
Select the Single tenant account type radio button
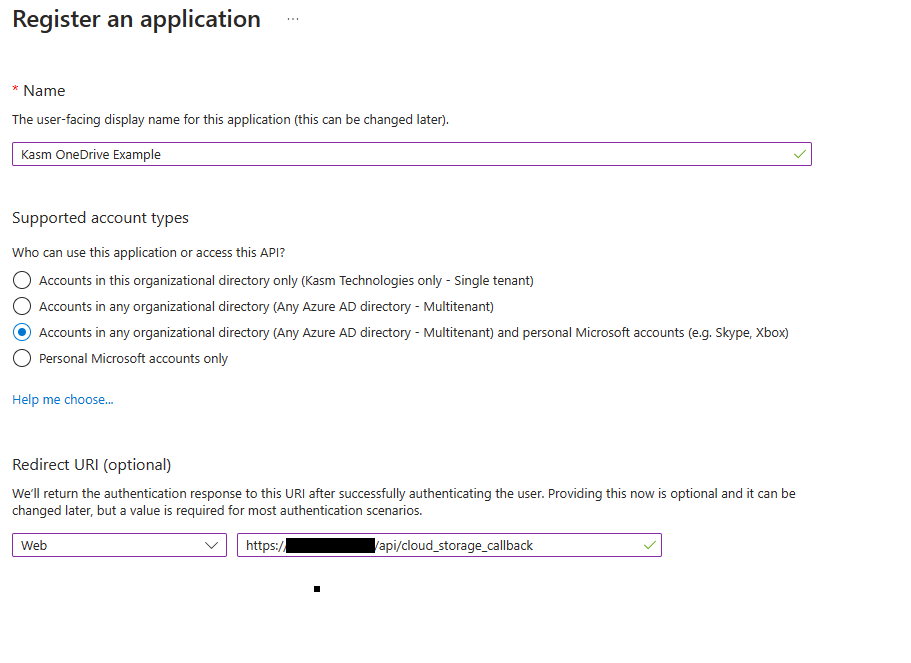click(22, 280)
